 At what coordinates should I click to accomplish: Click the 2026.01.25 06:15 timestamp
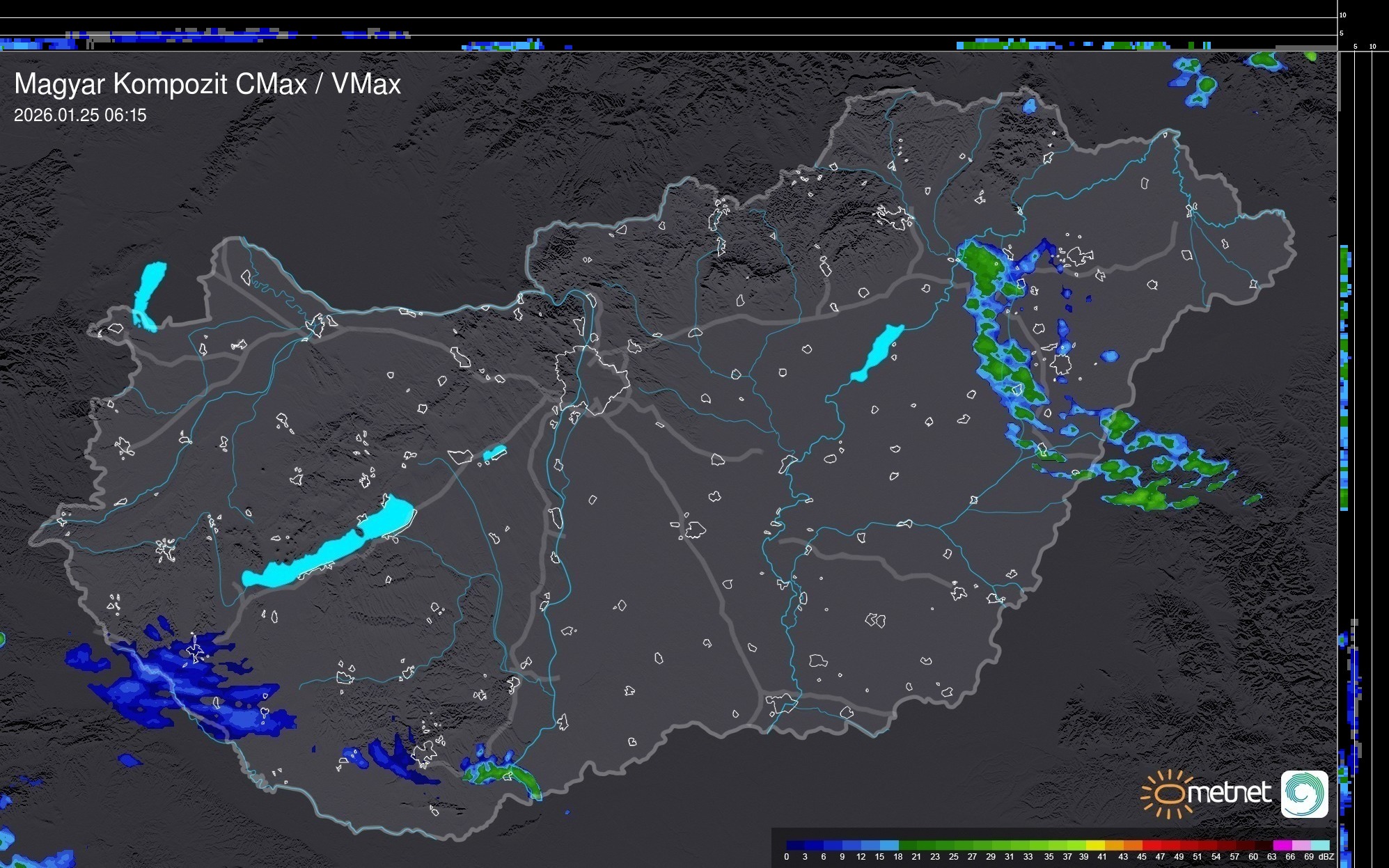80,116
